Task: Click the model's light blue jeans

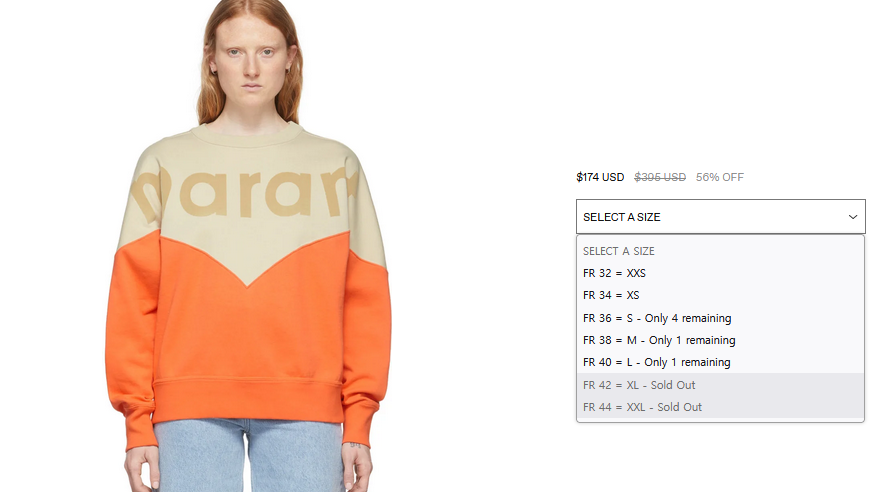Action: pyautogui.click(x=248, y=456)
